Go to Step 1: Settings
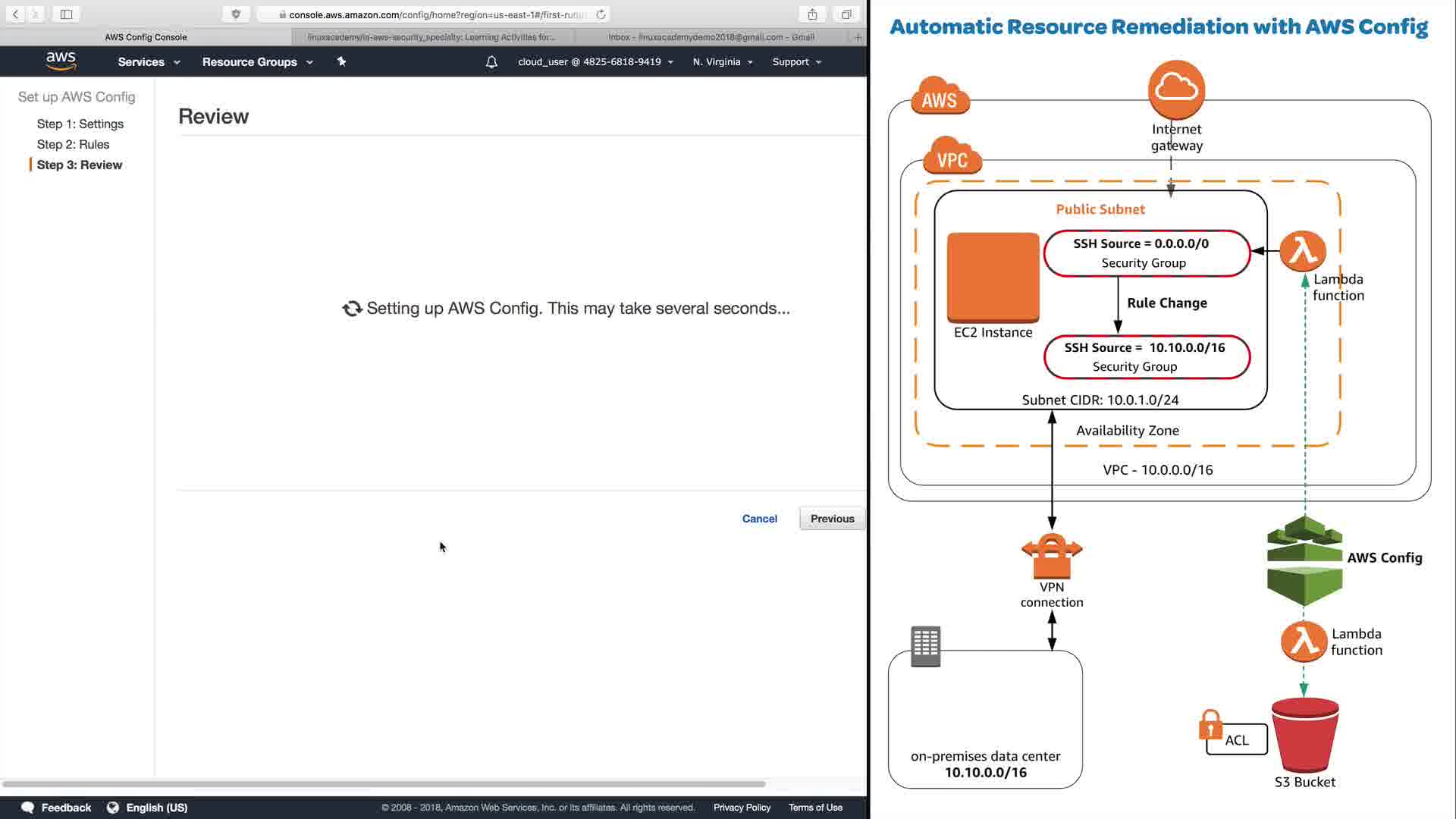 (80, 124)
